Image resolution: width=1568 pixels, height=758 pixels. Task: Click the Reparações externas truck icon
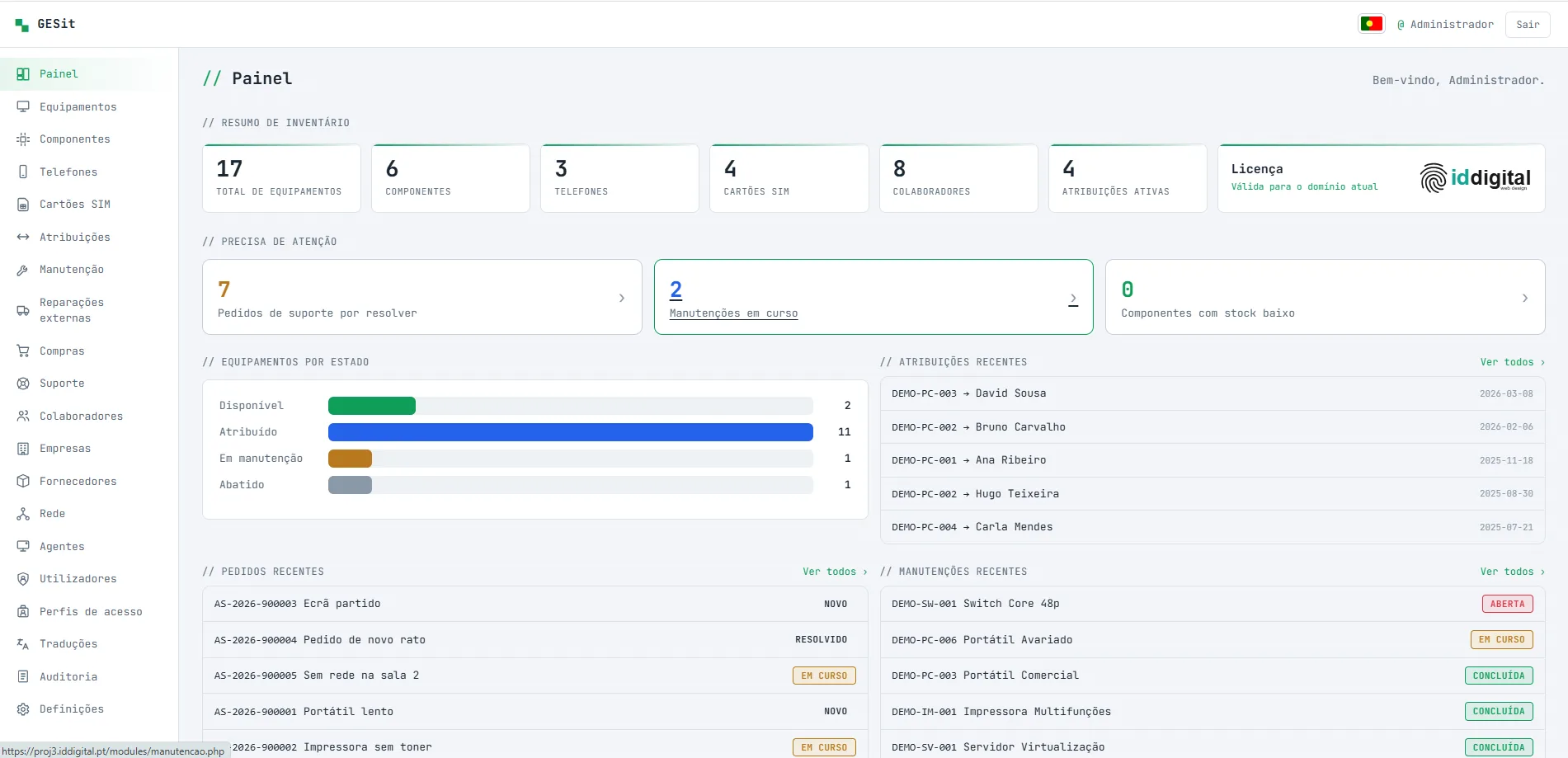23,310
